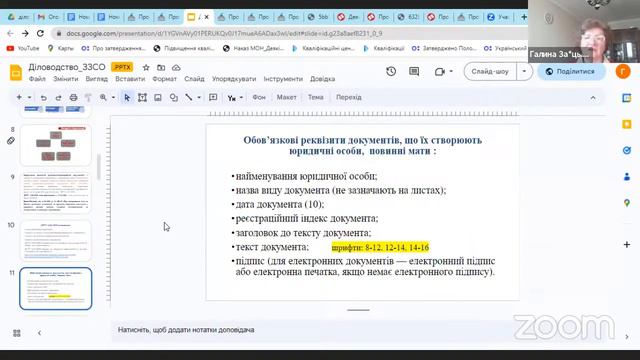Activate the paint format tool
The height and width of the screenshot is (360, 640).
point(88,98)
